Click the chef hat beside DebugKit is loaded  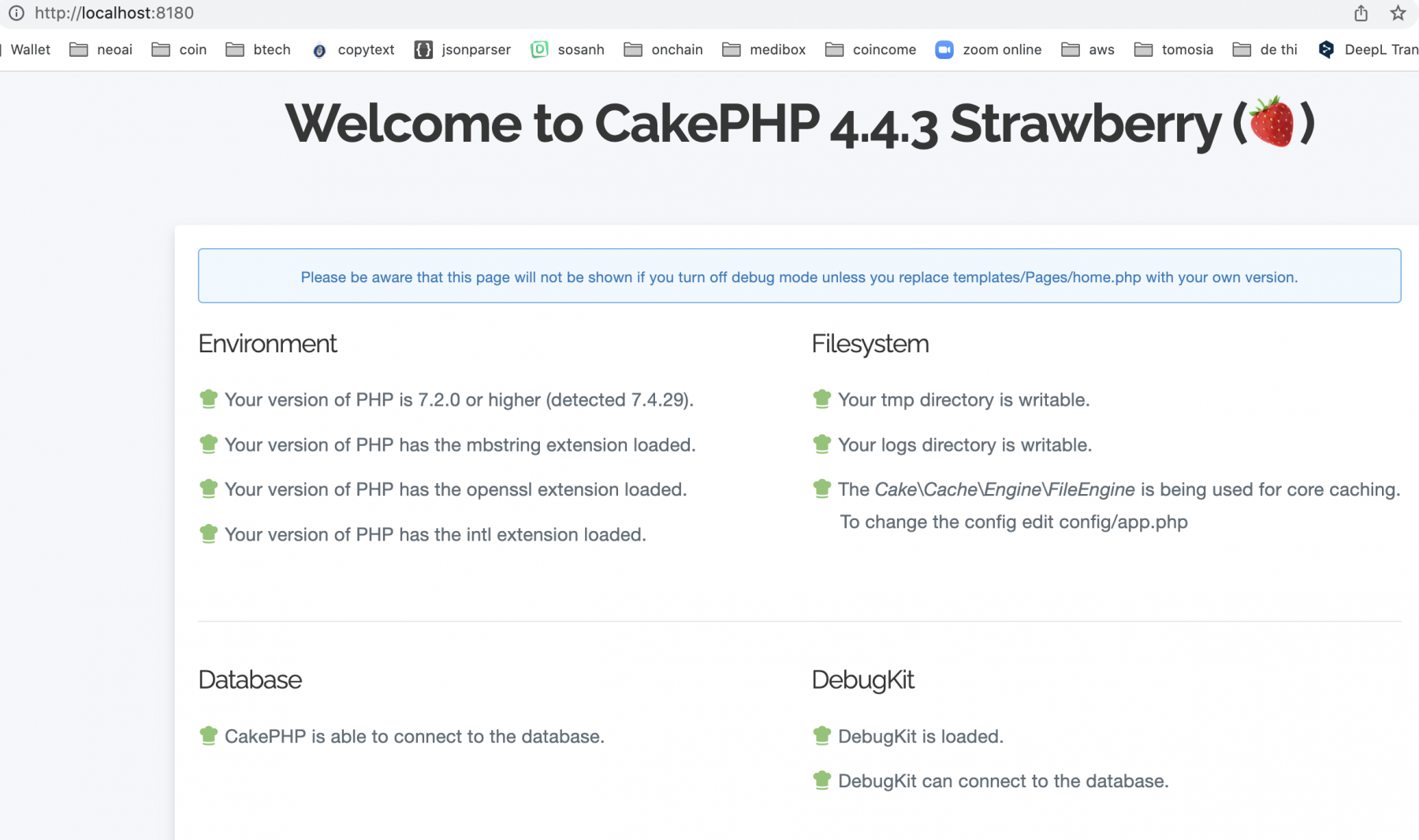(x=821, y=735)
